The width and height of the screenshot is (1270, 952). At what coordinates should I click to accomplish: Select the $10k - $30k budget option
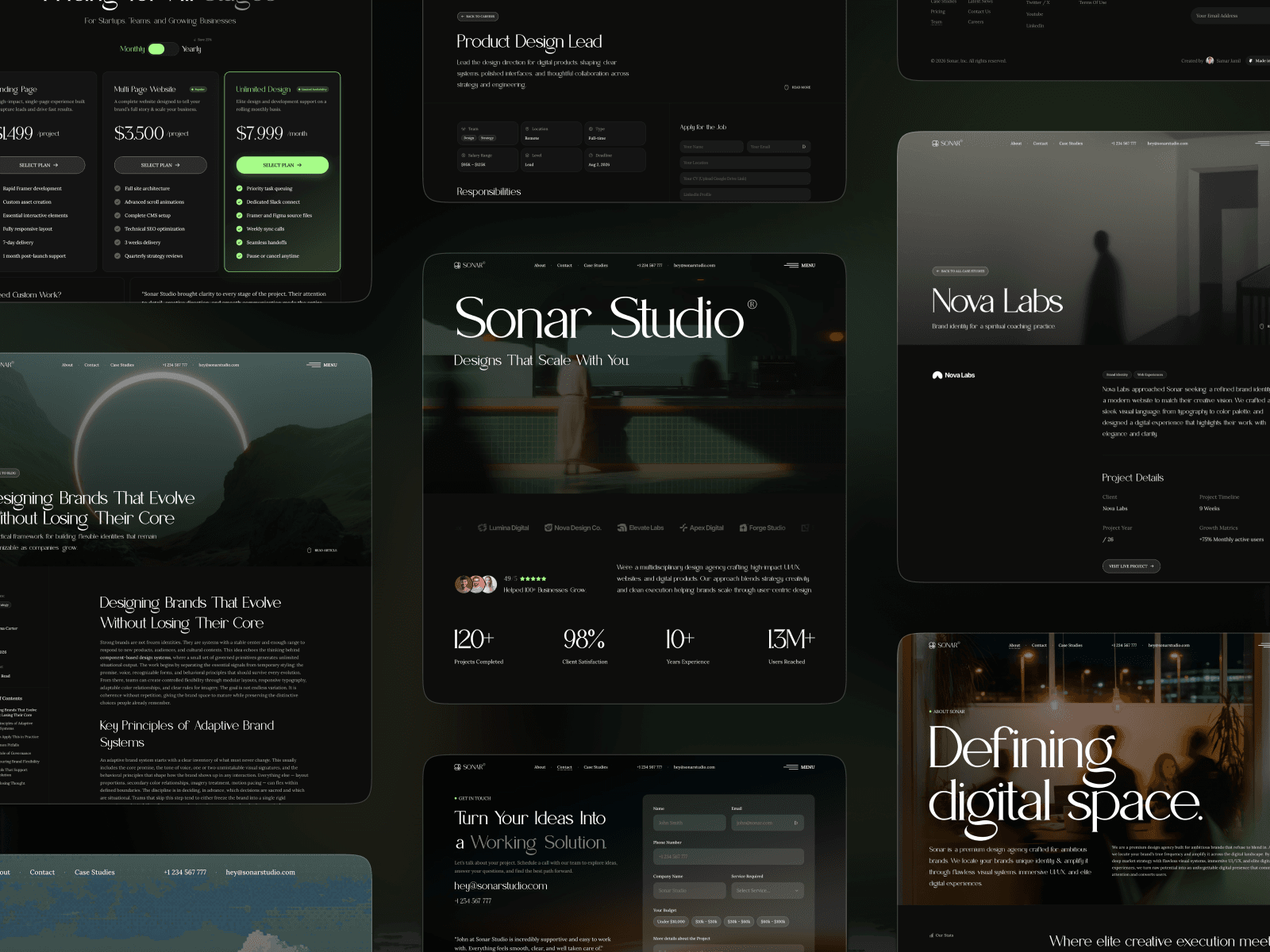point(706,922)
